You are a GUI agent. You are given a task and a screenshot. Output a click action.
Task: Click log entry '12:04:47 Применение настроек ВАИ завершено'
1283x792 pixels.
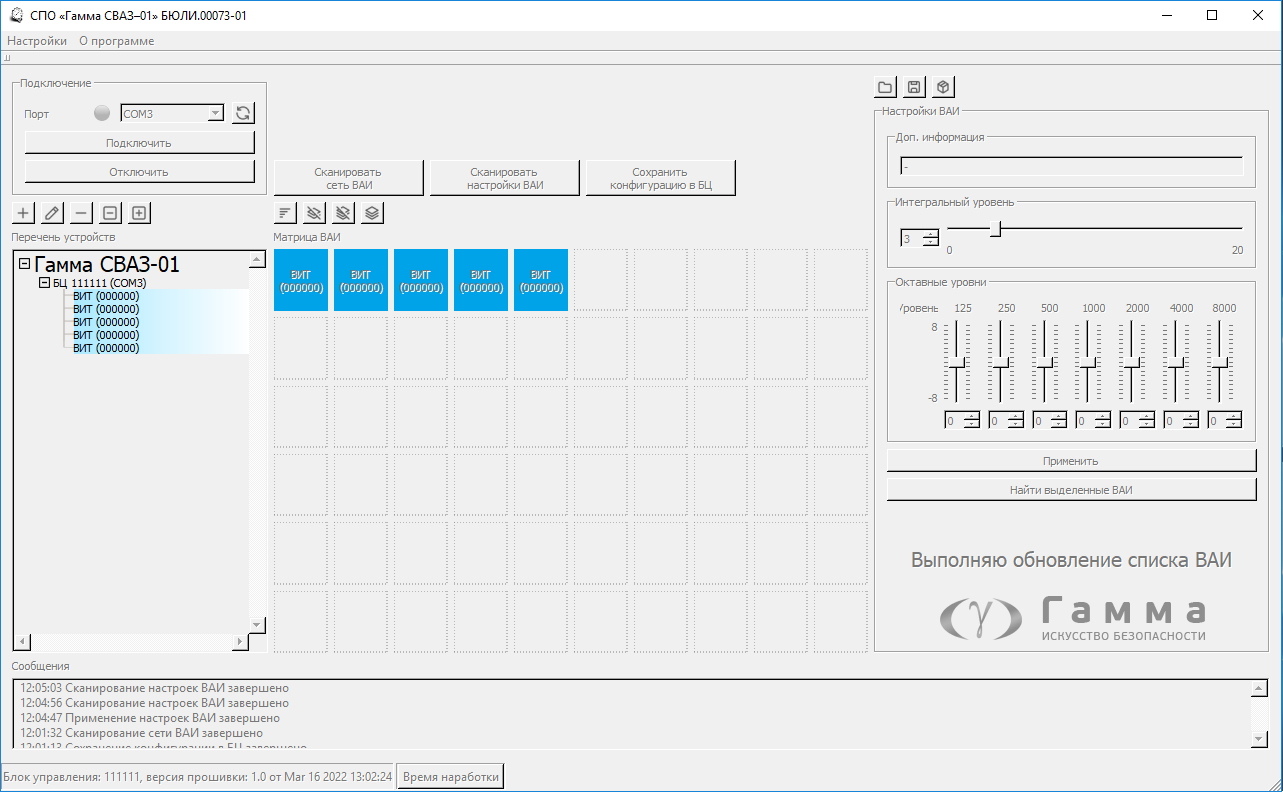(x=150, y=718)
